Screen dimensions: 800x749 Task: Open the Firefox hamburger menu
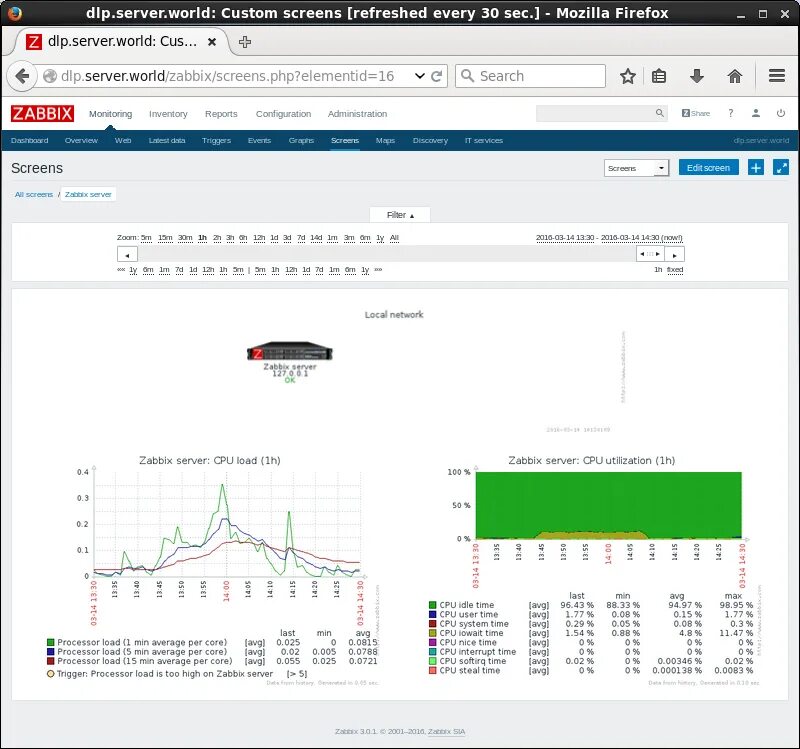pos(777,76)
